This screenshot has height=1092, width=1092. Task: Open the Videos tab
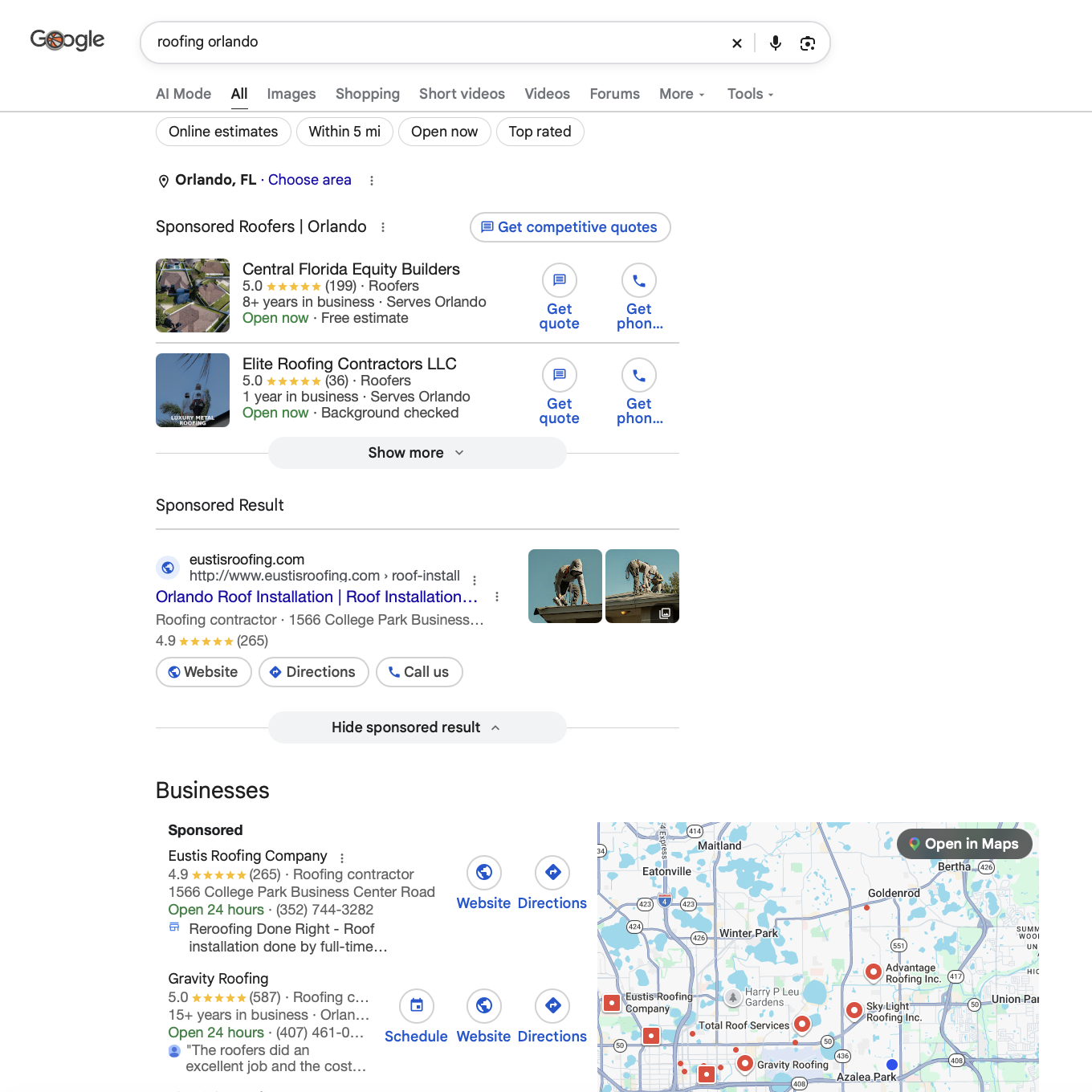(x=547, y=94)
